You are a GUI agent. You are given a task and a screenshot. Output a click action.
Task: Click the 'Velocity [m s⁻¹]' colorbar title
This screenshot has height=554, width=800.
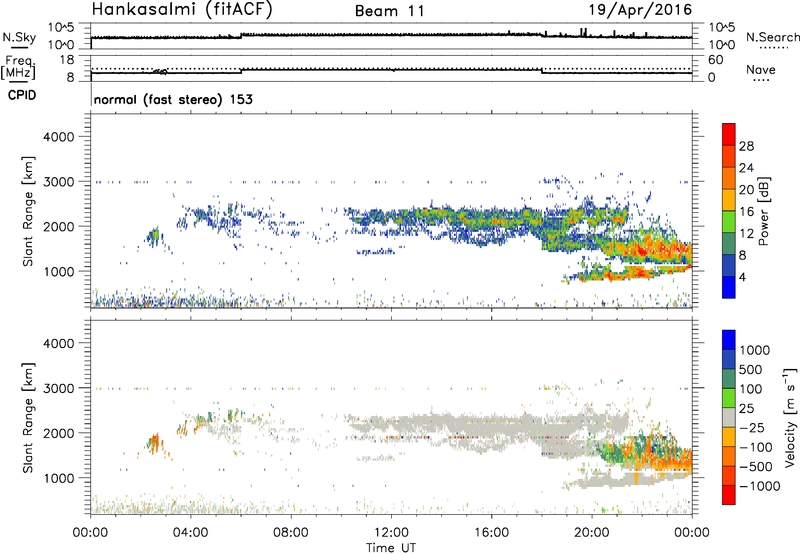[x=790, y=417]
